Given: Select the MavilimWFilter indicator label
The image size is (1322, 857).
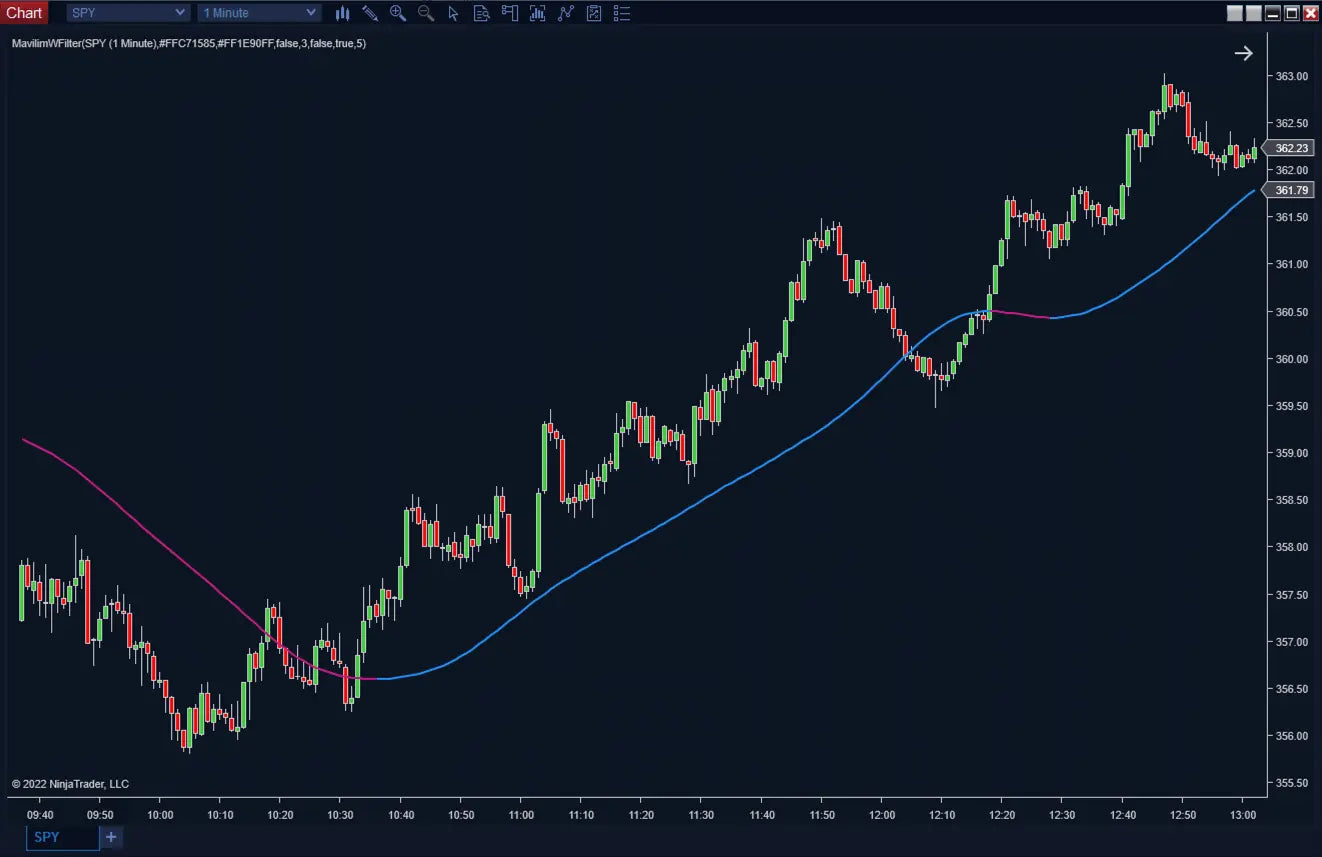Looking at the screenshot, I should point(189,44).
